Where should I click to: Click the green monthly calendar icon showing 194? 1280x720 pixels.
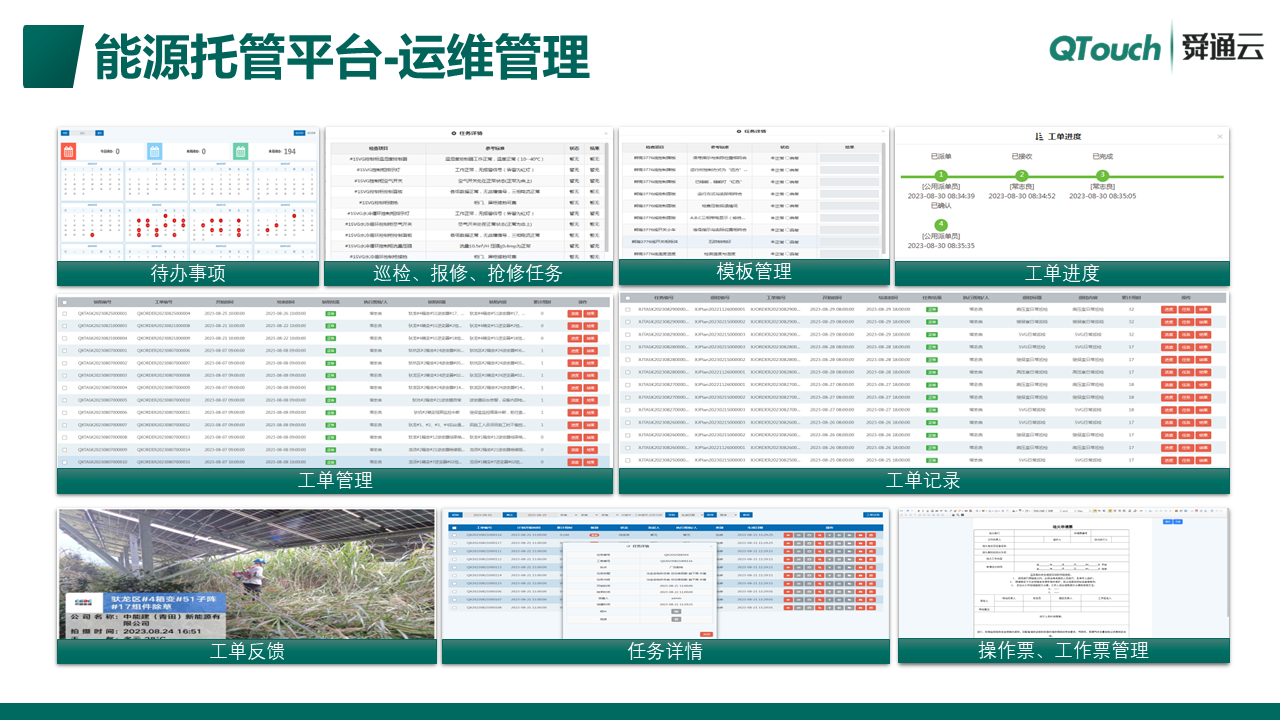(240, 150)
